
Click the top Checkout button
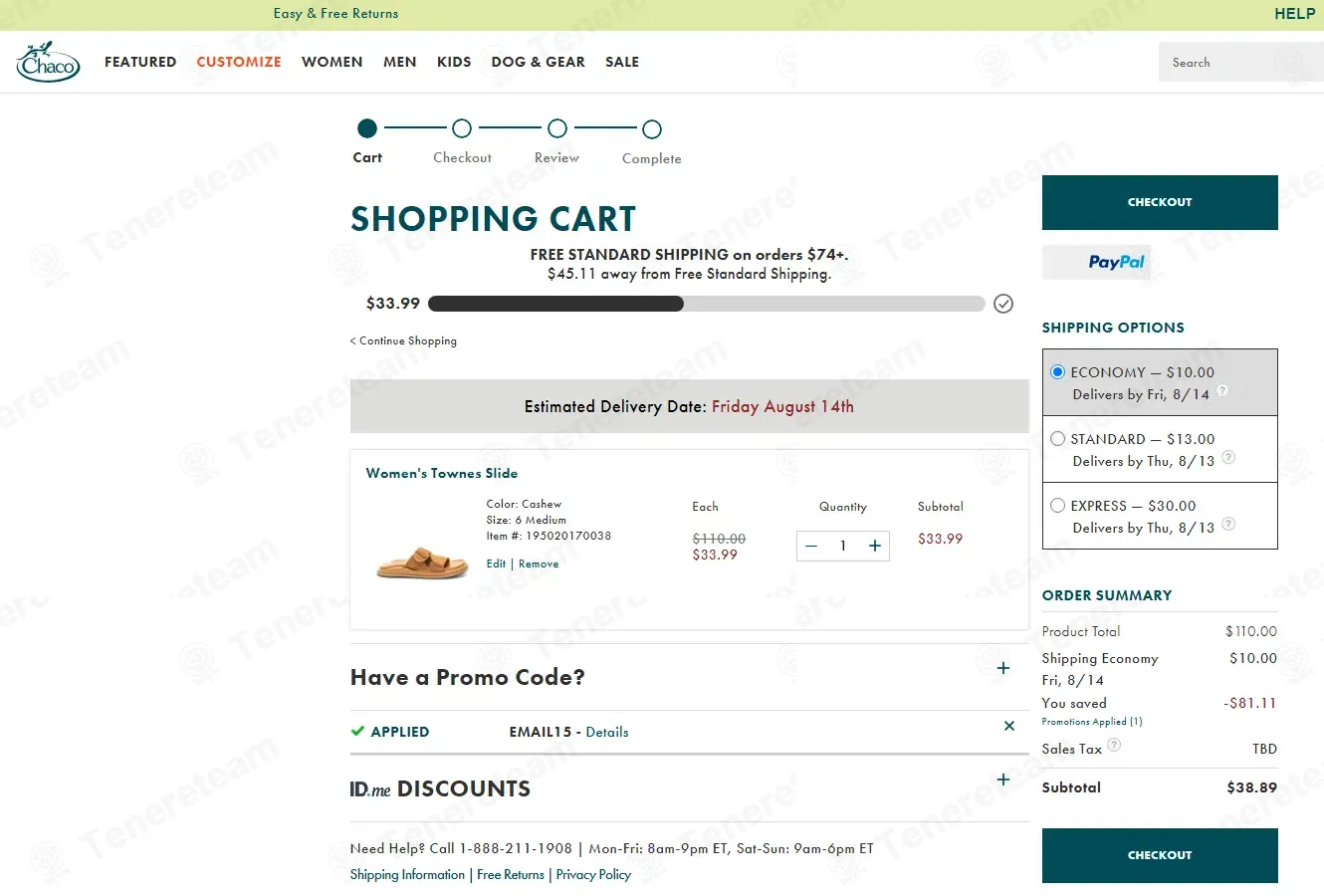click(1160, 202)
